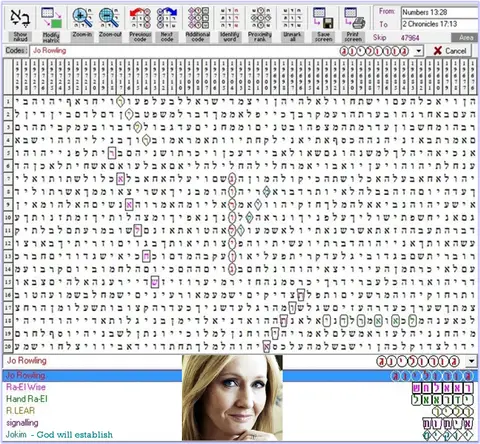480x444 pixels.
Task: Select signalling in the codes list
Action: pos(22,423)
